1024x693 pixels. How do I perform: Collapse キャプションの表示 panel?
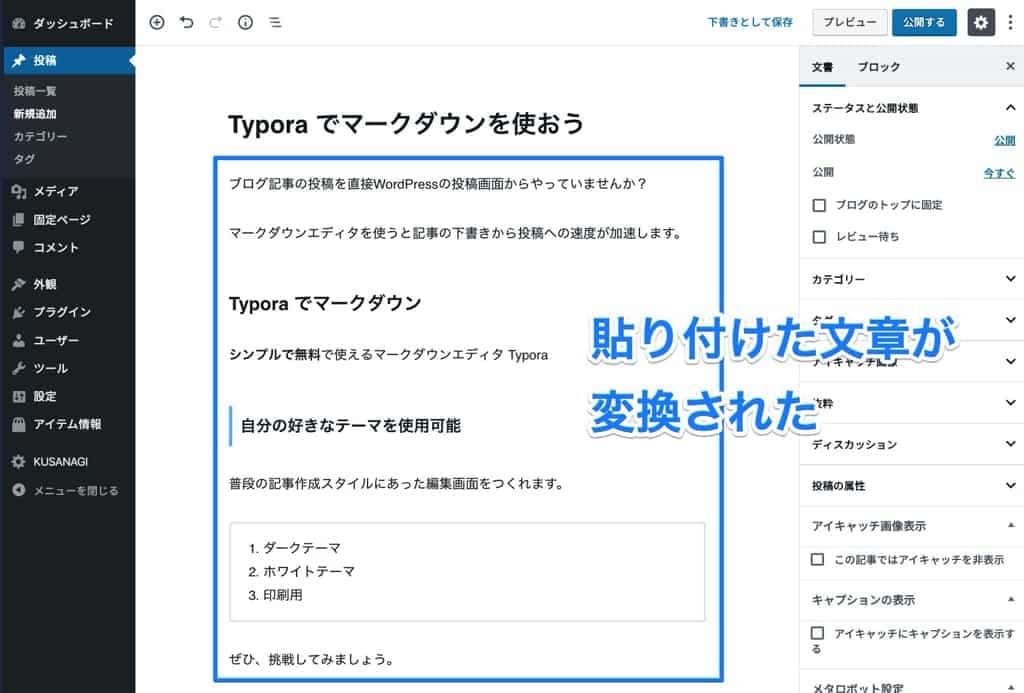[x=911, y=600]
